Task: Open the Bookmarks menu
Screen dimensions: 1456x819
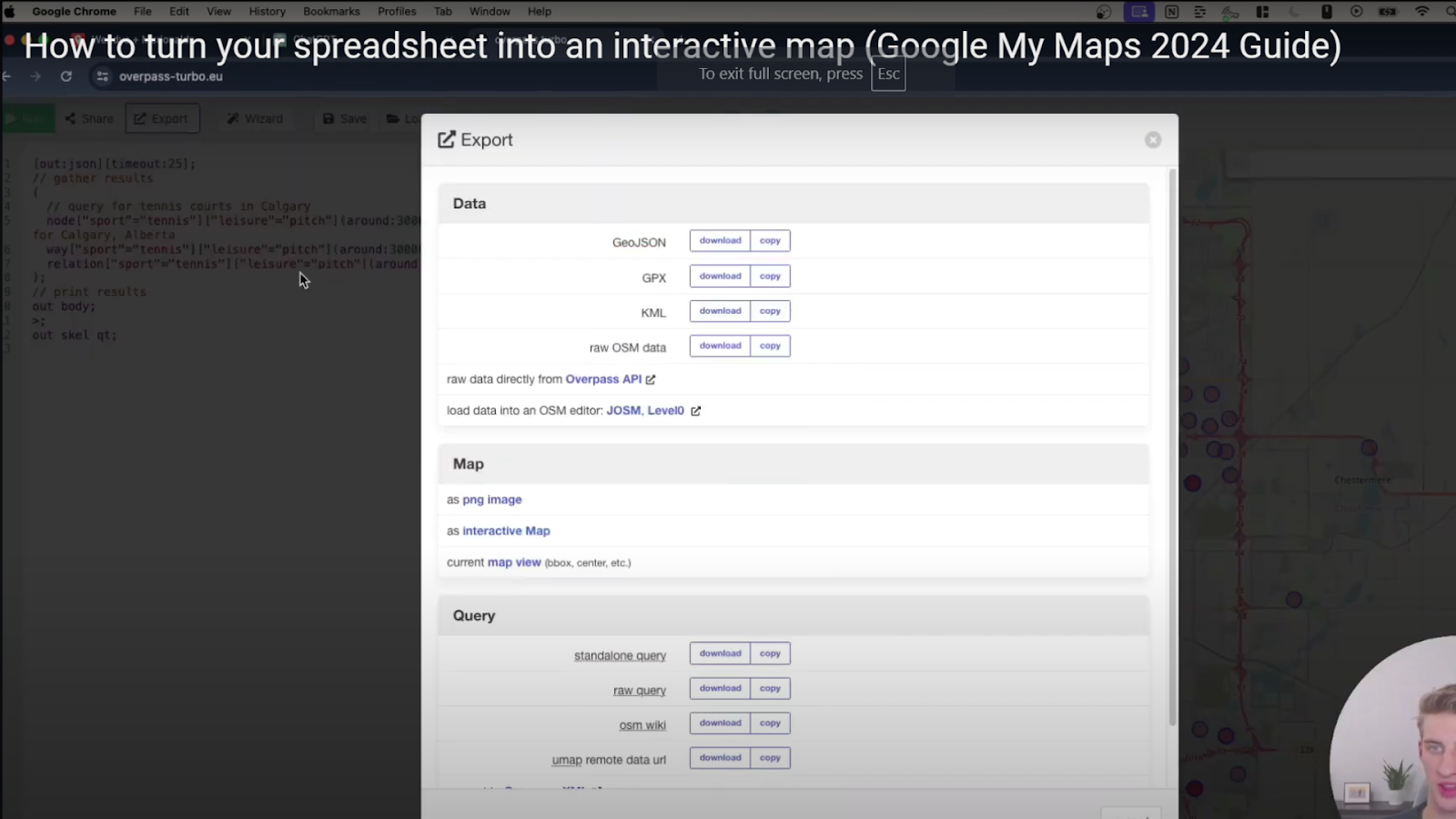Action: (x=331, y=11)
